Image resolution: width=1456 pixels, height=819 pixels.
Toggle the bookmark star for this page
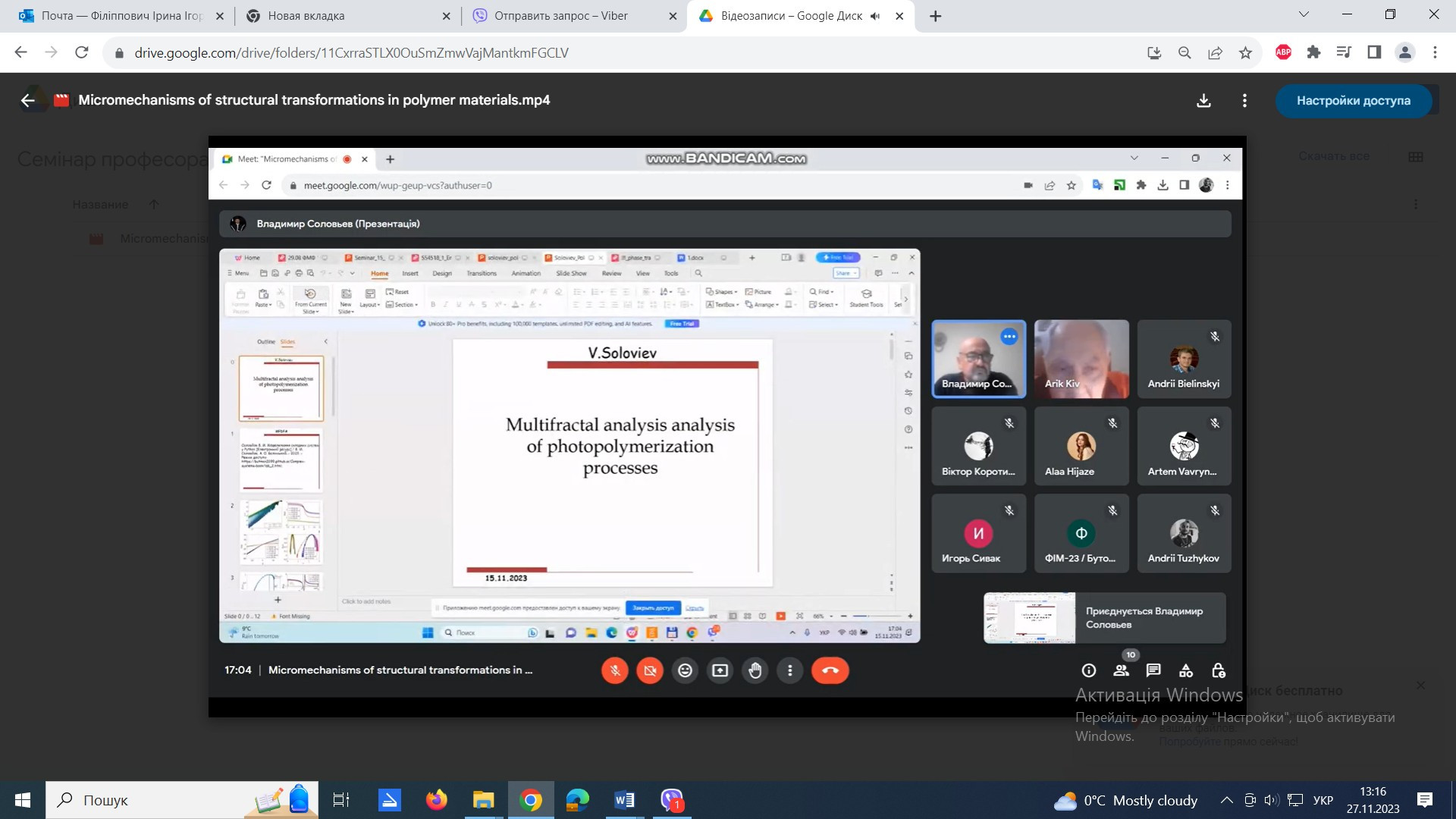pos(1245,52)
